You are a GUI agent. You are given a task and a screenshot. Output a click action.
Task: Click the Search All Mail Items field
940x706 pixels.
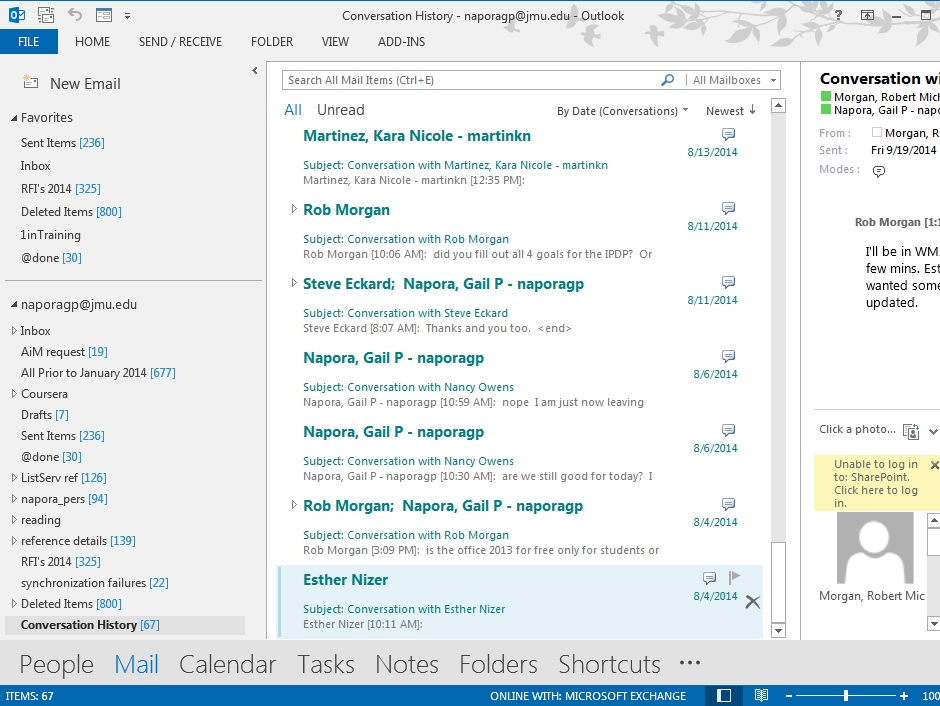[472, 80]
